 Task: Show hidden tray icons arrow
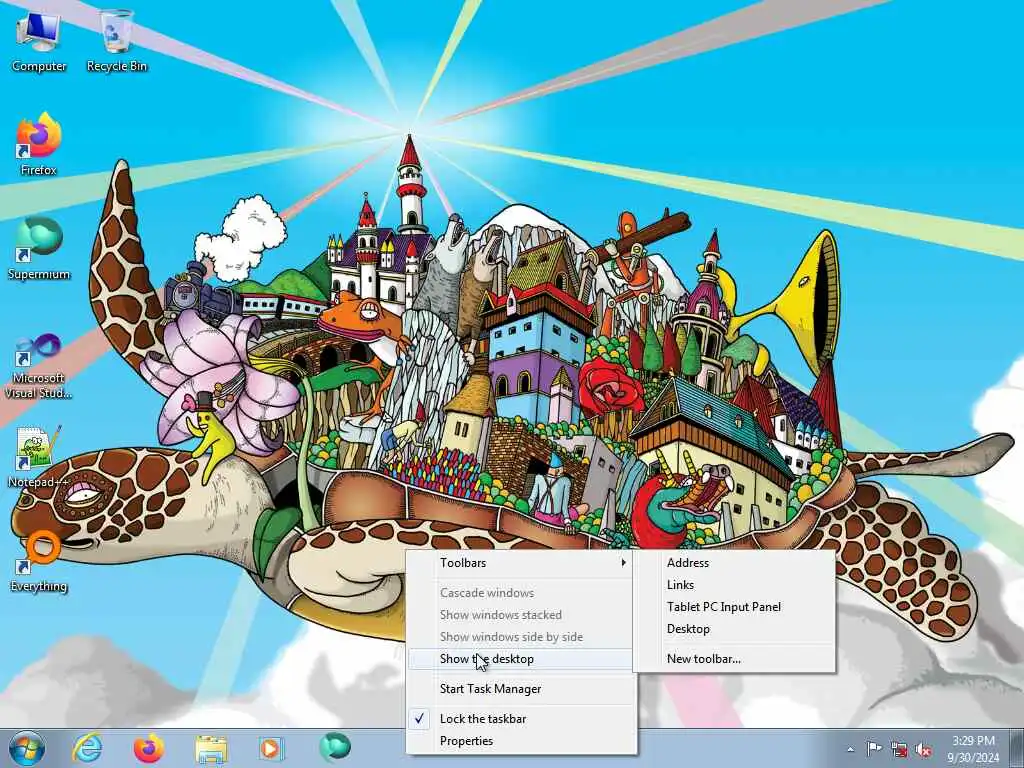pos(850,750)
